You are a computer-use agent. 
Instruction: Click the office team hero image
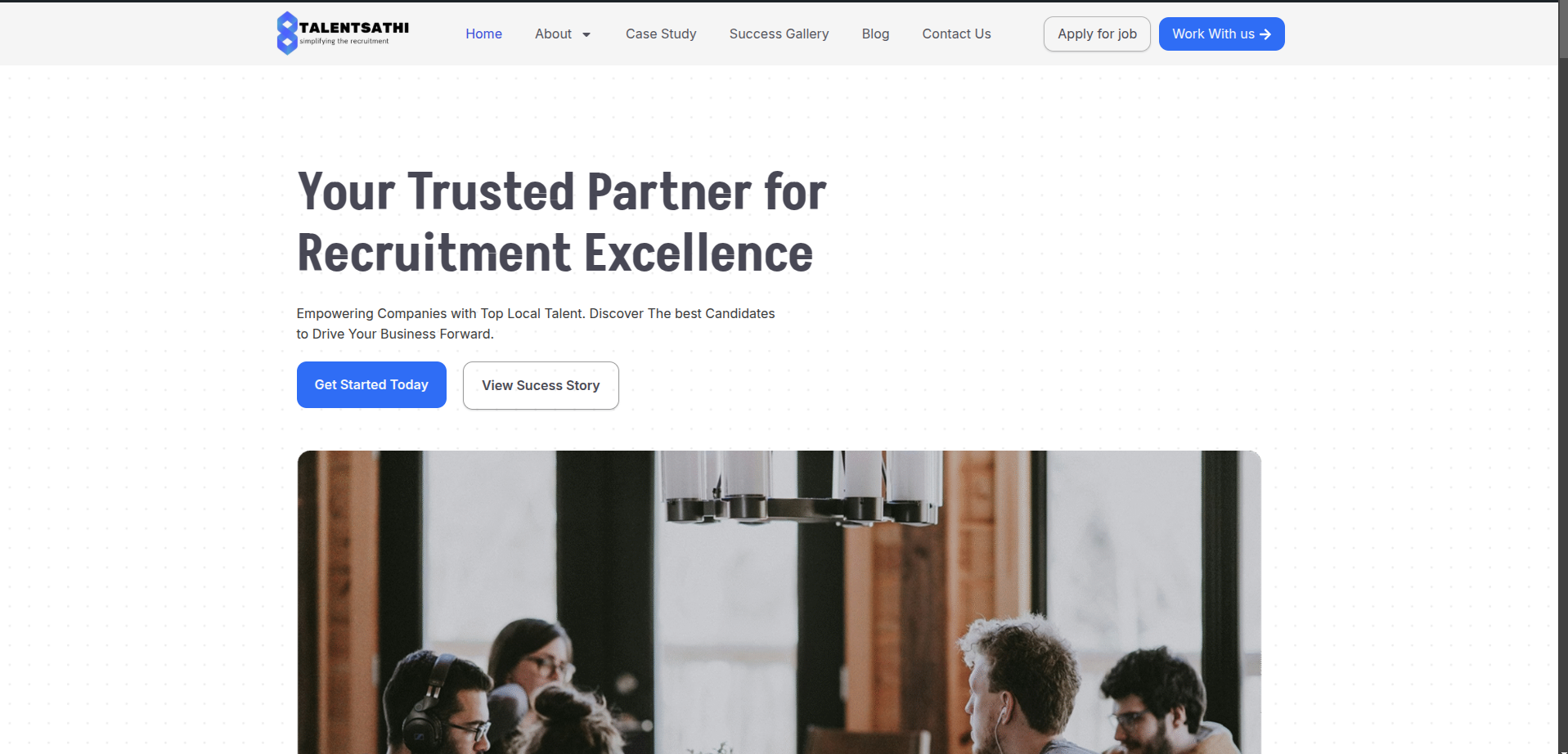click(x=779, y=602)
